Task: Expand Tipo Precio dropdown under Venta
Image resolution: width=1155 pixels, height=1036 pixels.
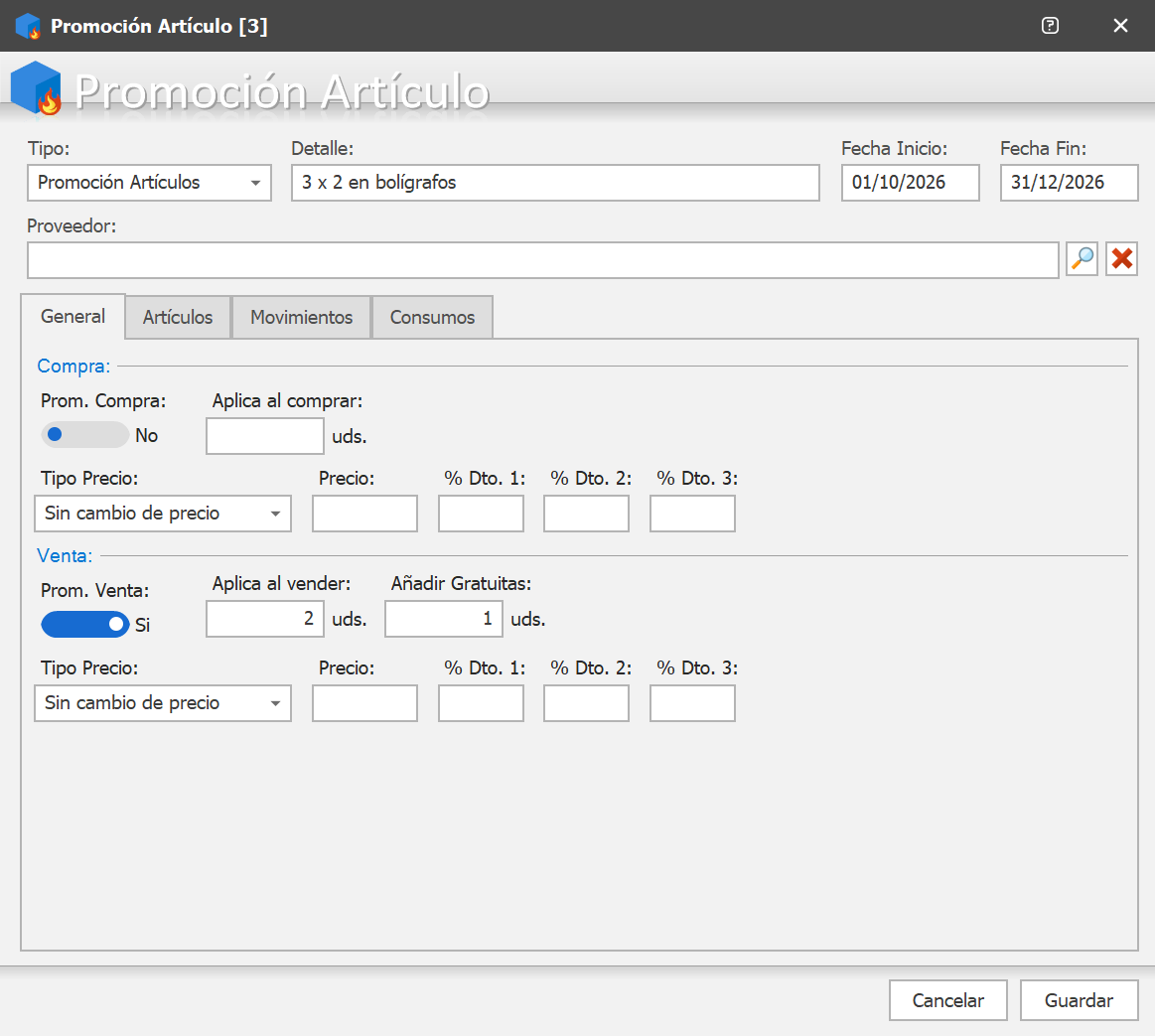Action: [163, 703]
